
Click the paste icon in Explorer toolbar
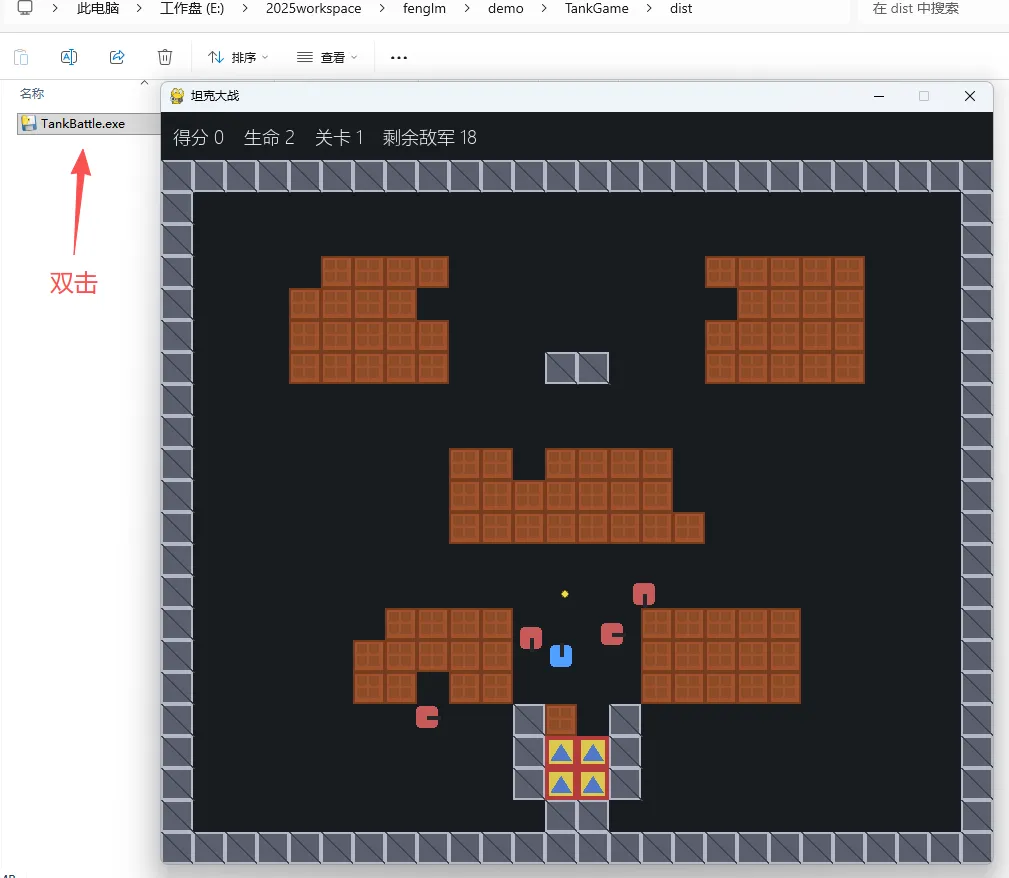(x=21, y=57)
